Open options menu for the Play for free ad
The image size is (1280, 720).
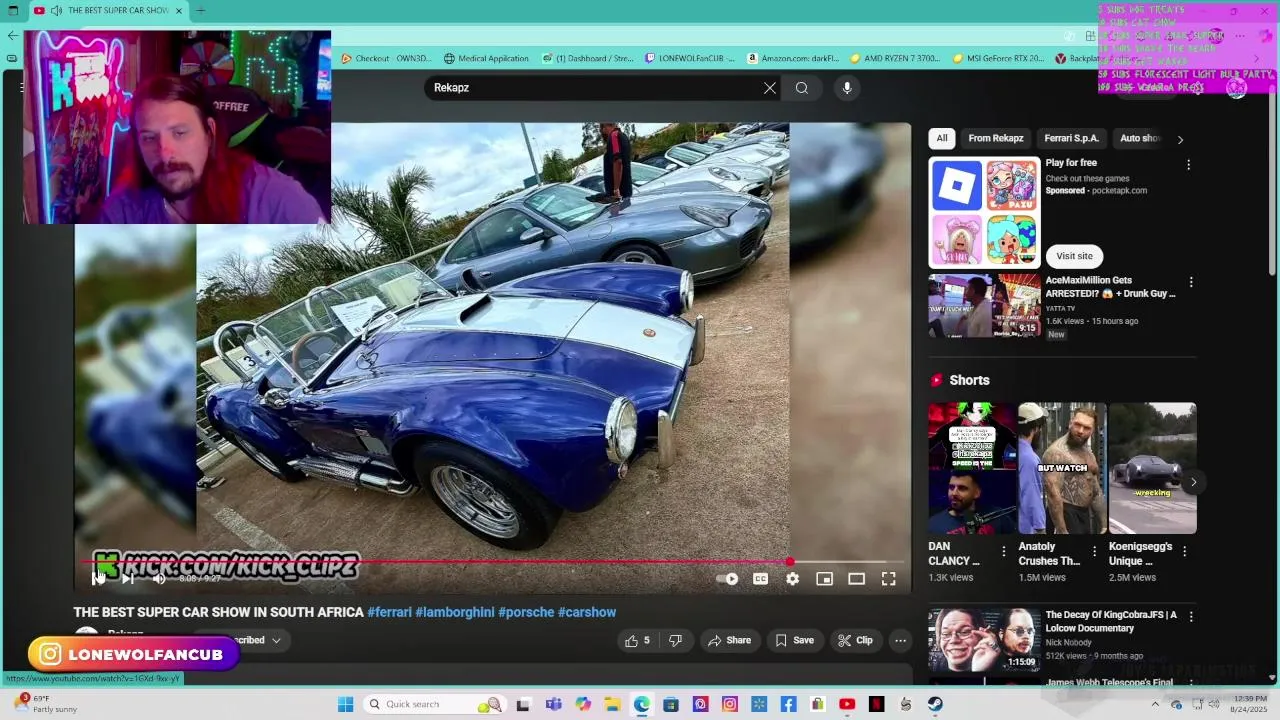[1188, 165]
